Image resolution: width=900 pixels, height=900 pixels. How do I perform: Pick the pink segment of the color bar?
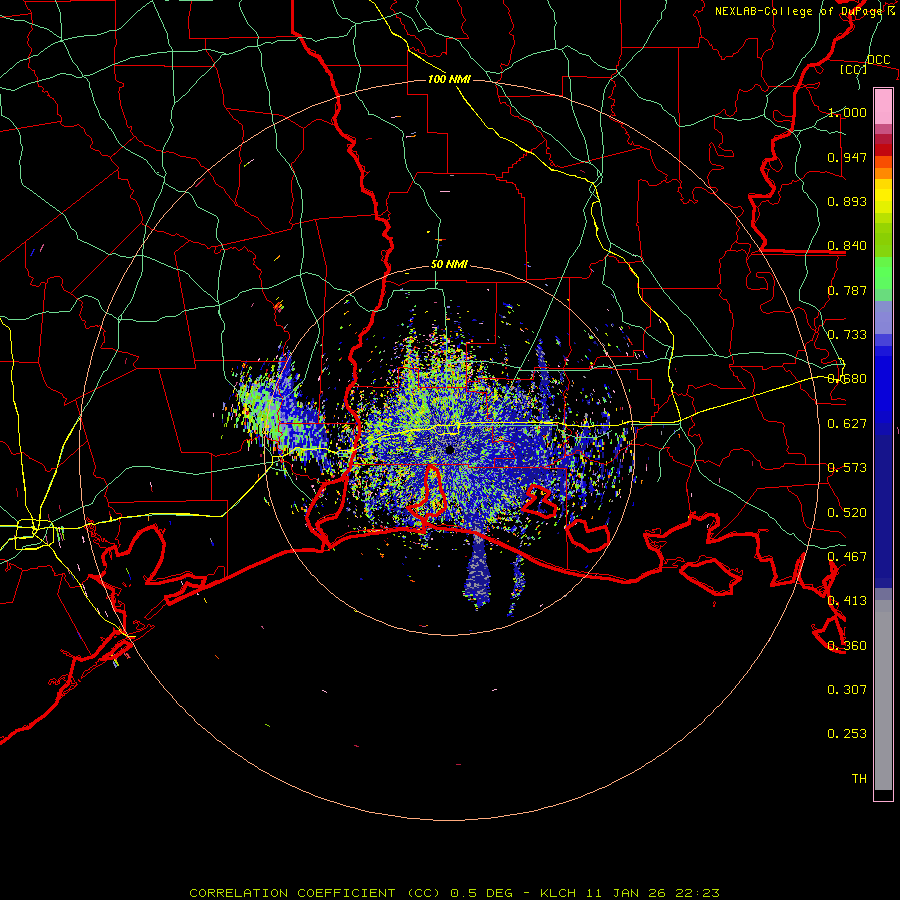(883, 107)
